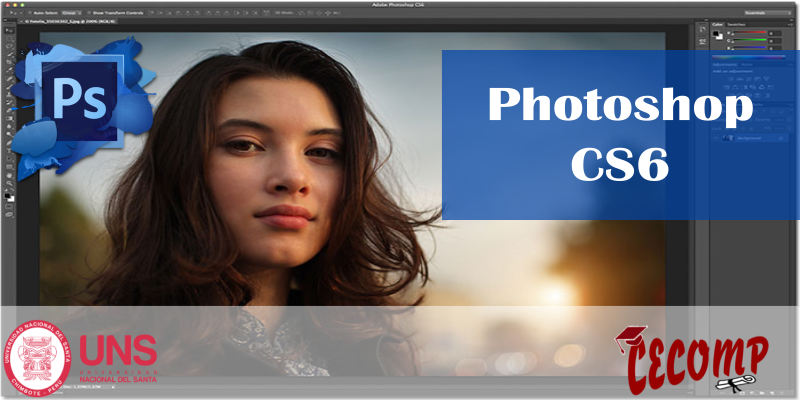Screen dimensions: 800x400
Task: Select the Clone Stamp tool
Action: (9, 95)
